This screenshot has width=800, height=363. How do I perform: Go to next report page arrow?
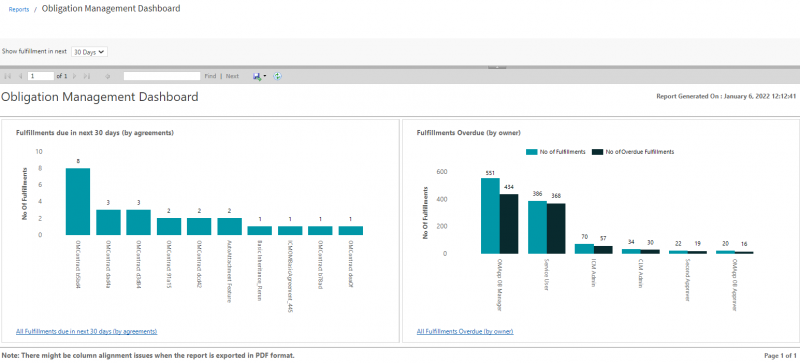[x=74, y=76]
